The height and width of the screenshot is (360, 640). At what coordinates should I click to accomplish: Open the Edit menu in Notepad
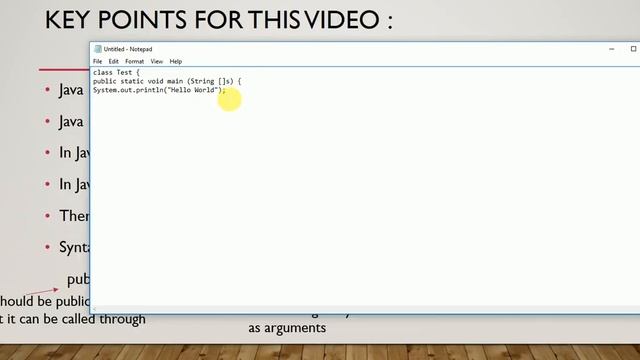coord(113,62)
